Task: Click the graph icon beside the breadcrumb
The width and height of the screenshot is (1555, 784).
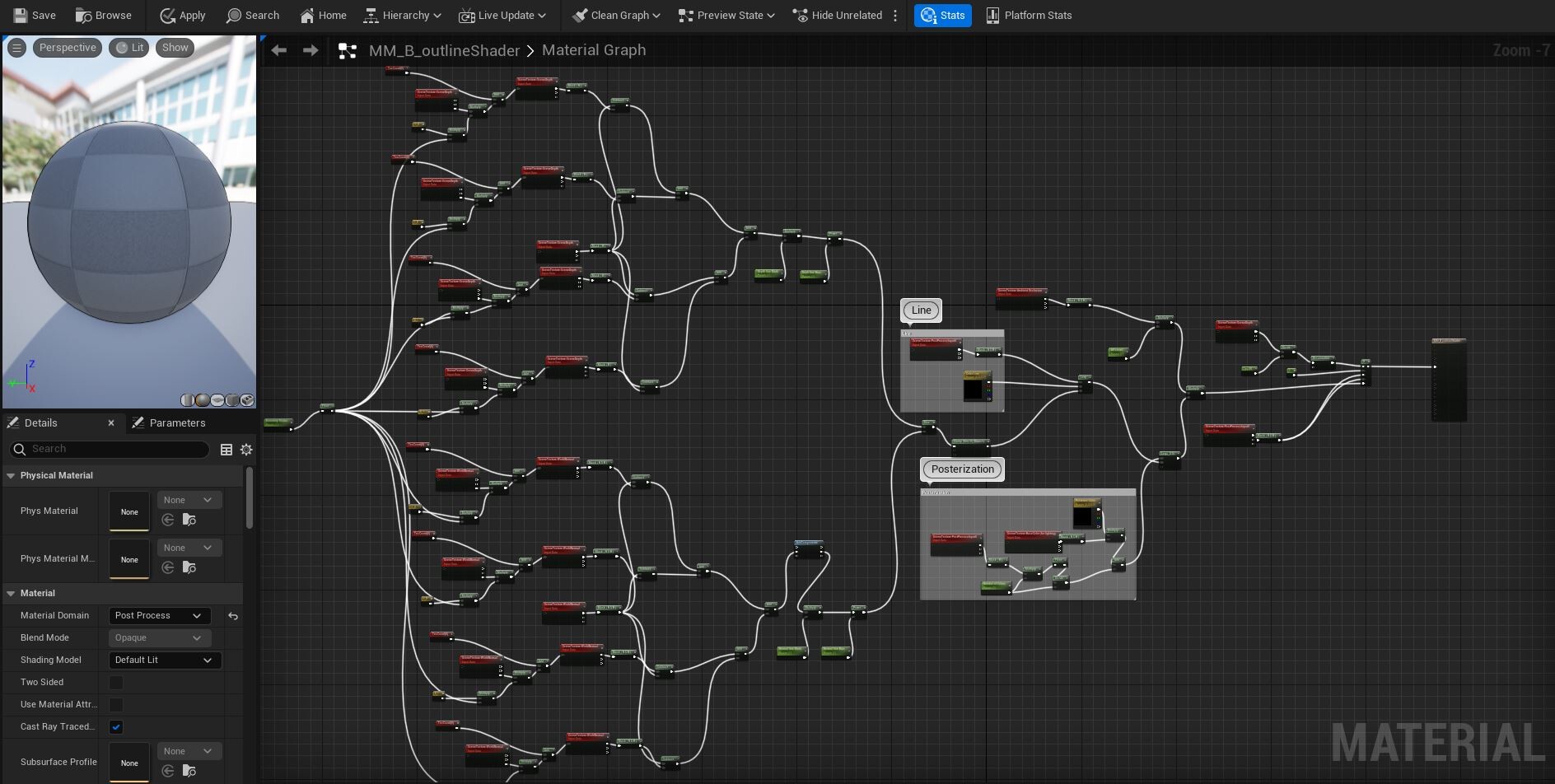Action: tap(348, 51)
